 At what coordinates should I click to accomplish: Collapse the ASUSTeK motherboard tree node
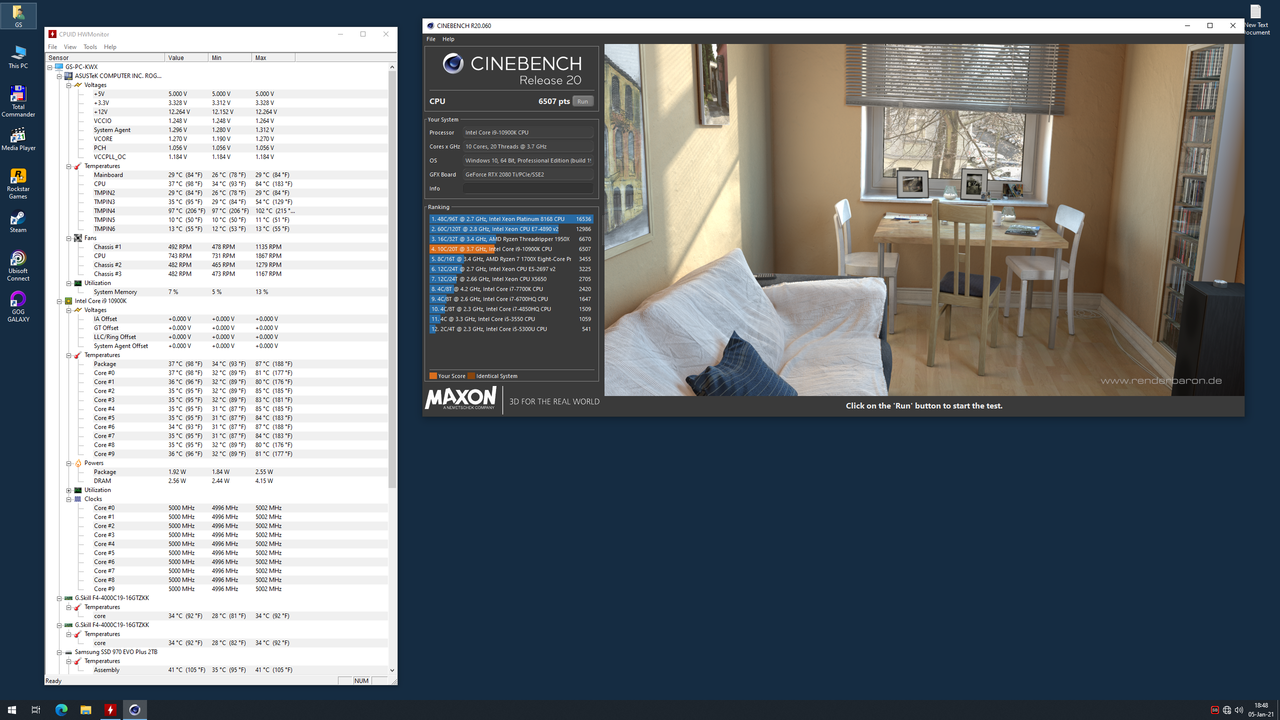tap(60, 76)
